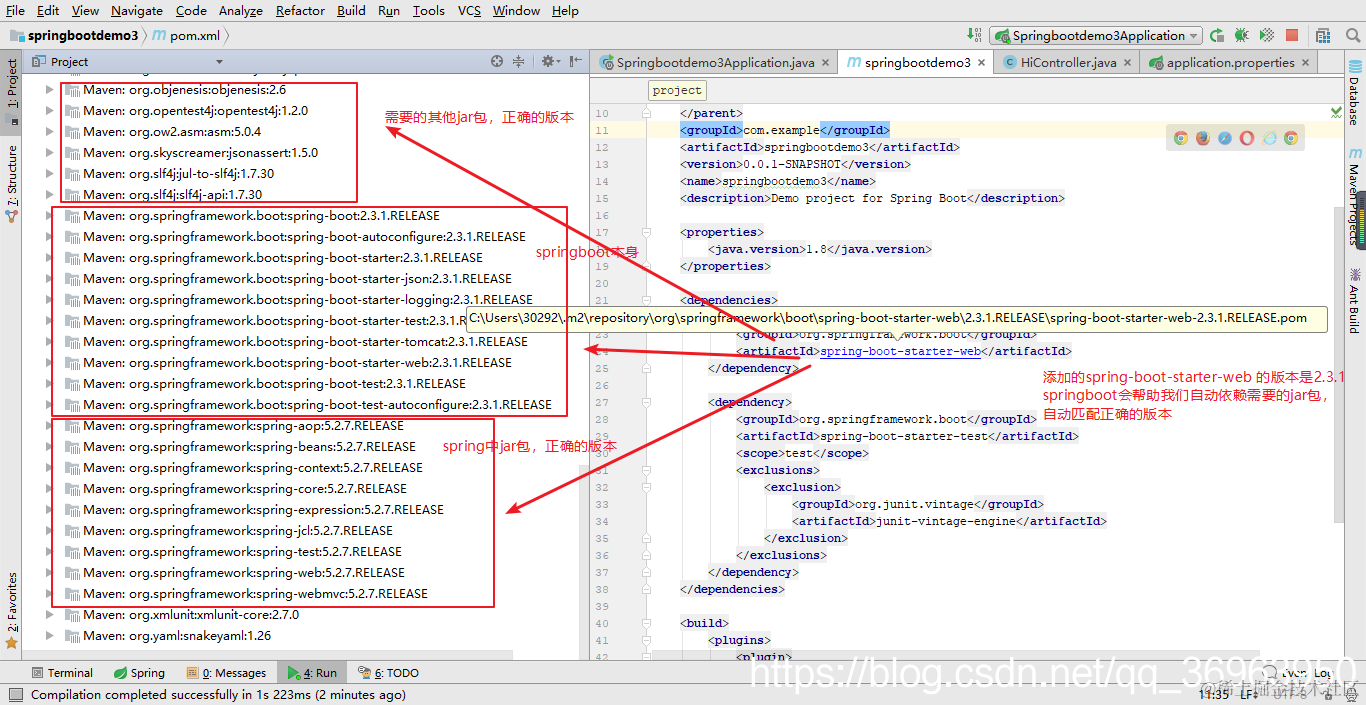Run Springbootdemo3Application with rerun icon
1366x705 pixels.
(1217, 35)
